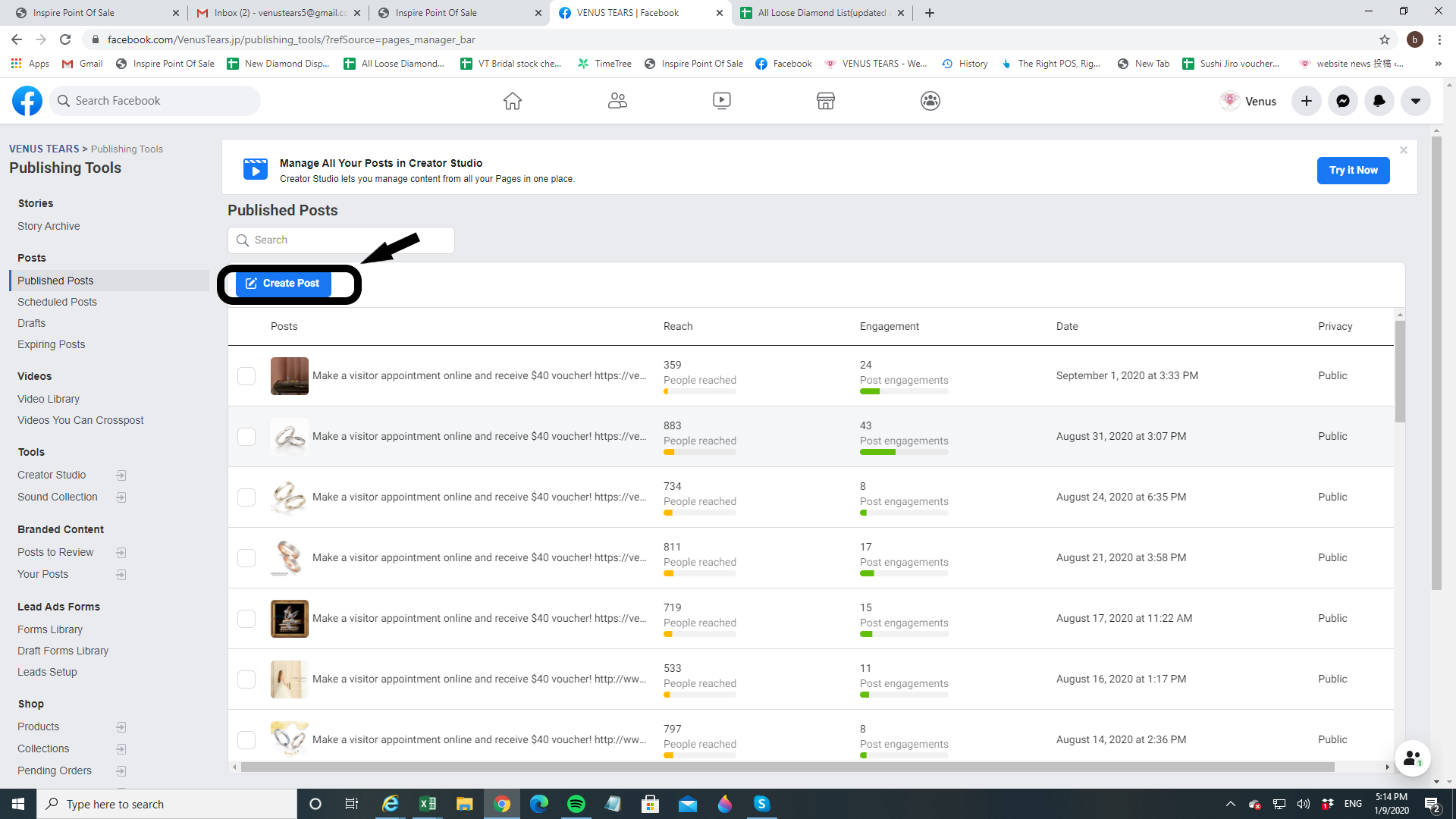Viewport: 1456px width, 819px height.
Task: Open Scheduled Posts in the sidebar
Action: coord(57,302)
